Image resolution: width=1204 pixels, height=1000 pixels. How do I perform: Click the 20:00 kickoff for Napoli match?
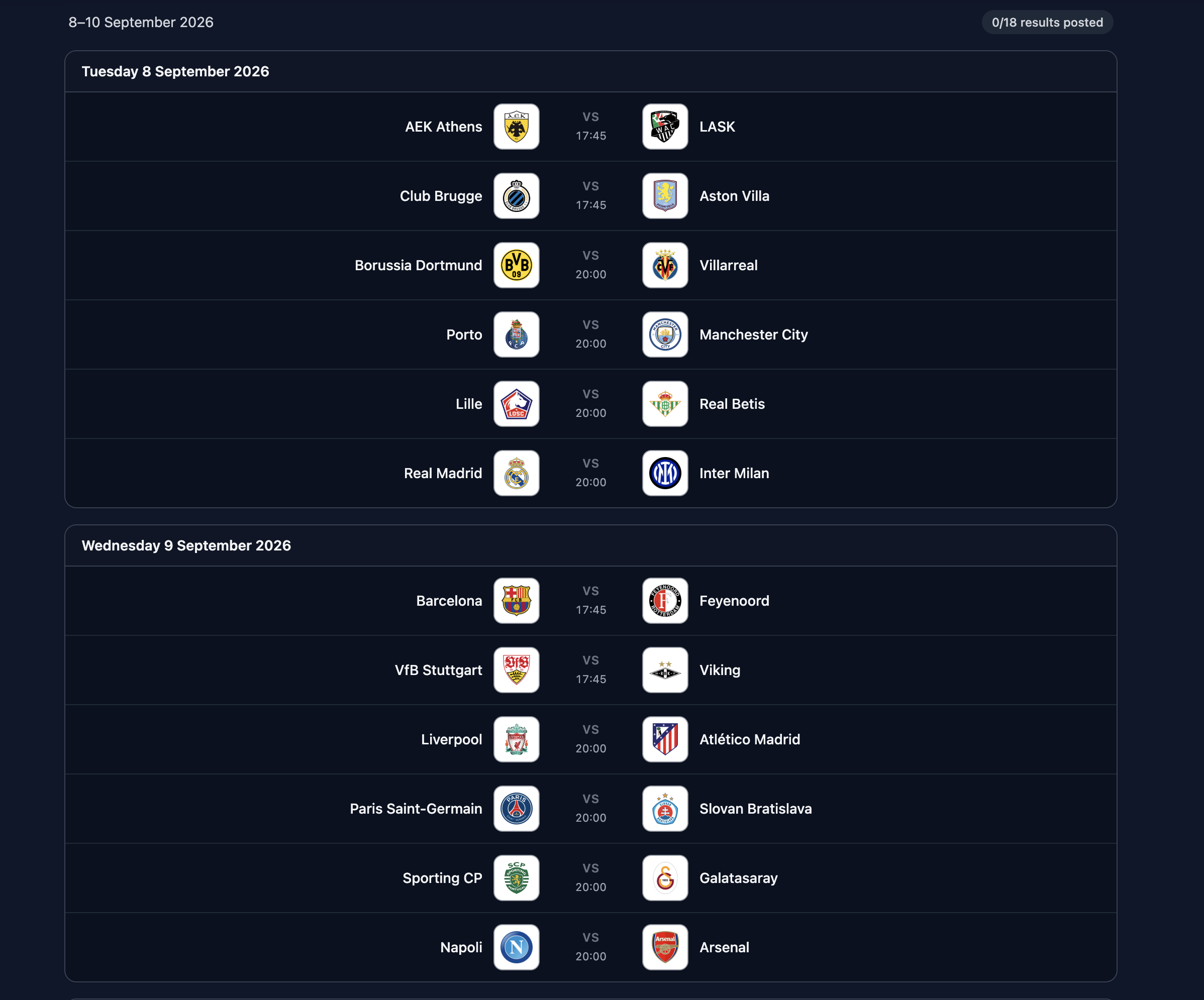point(590,956)
